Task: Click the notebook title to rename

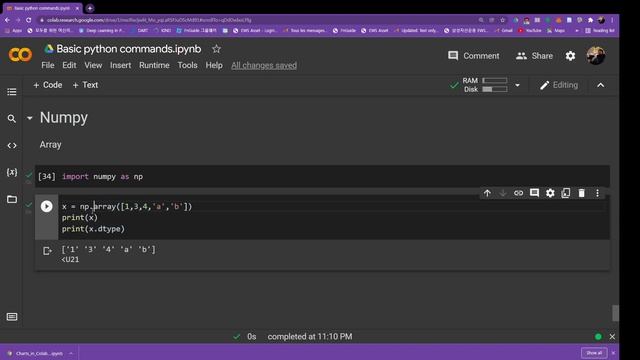Action: click(x=129, y=49)
